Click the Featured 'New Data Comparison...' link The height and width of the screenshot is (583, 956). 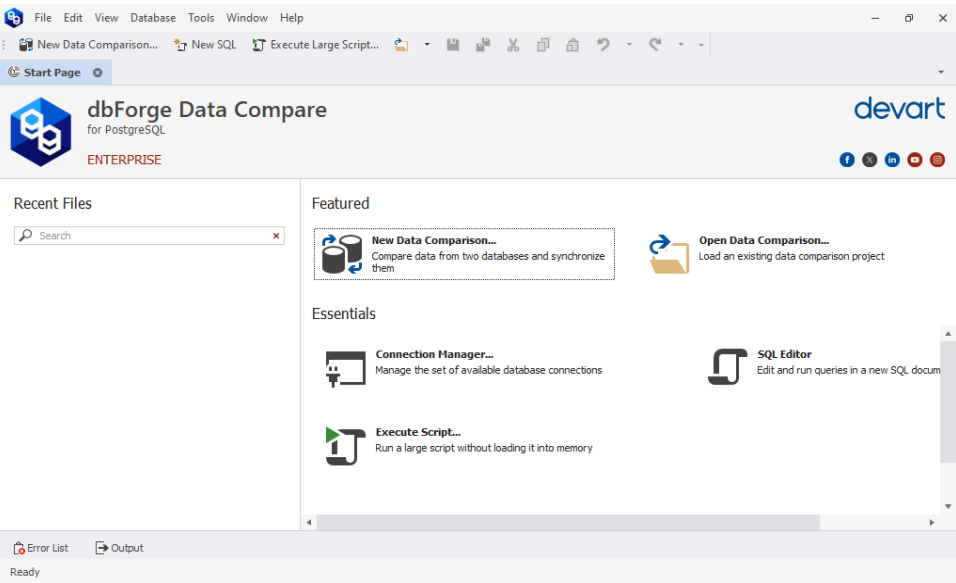pyautogui.click(x=434, y=240)
